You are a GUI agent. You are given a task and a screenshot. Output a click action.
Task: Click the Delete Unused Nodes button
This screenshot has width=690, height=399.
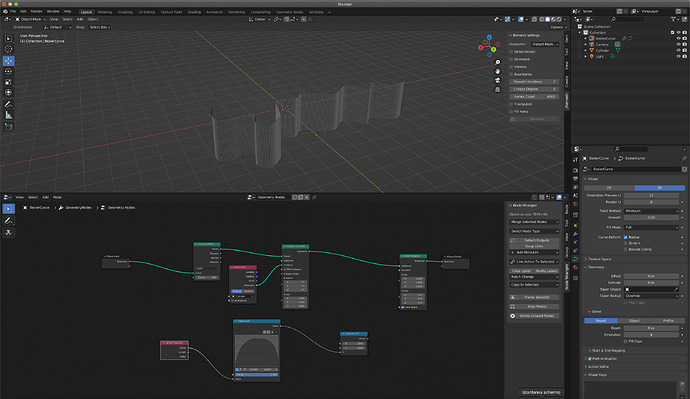click(534, 316)
